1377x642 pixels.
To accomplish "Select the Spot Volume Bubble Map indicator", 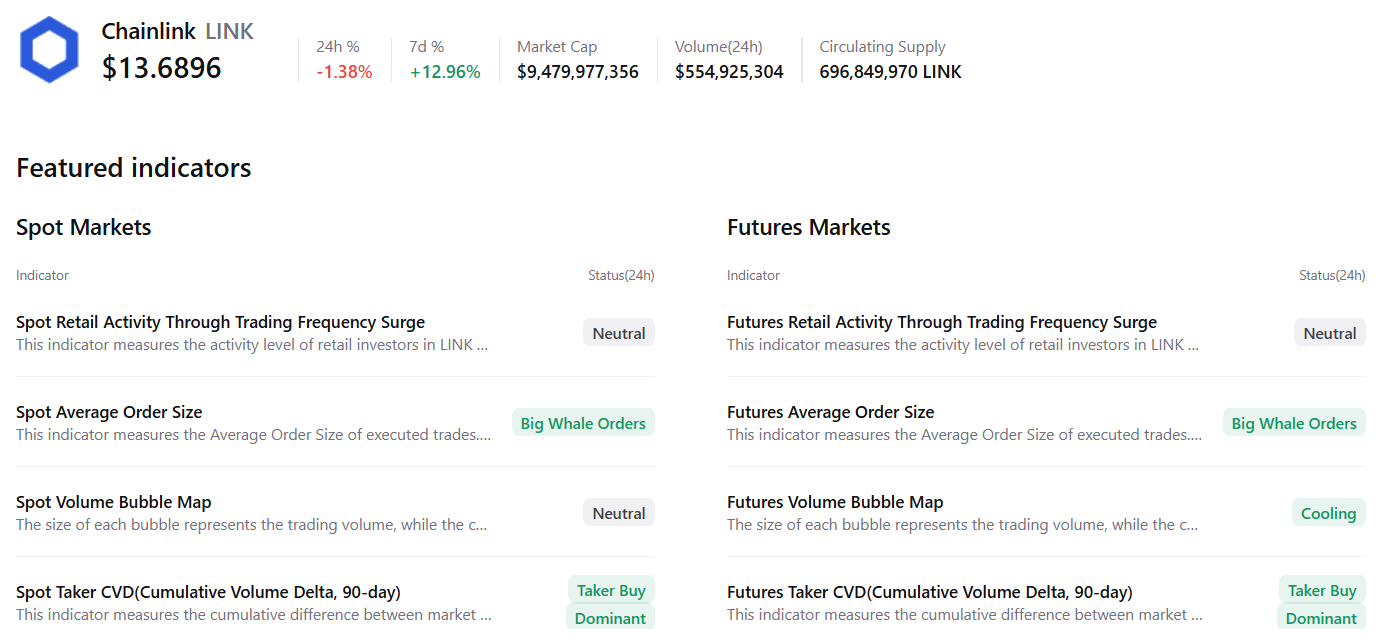I will 113,501.
